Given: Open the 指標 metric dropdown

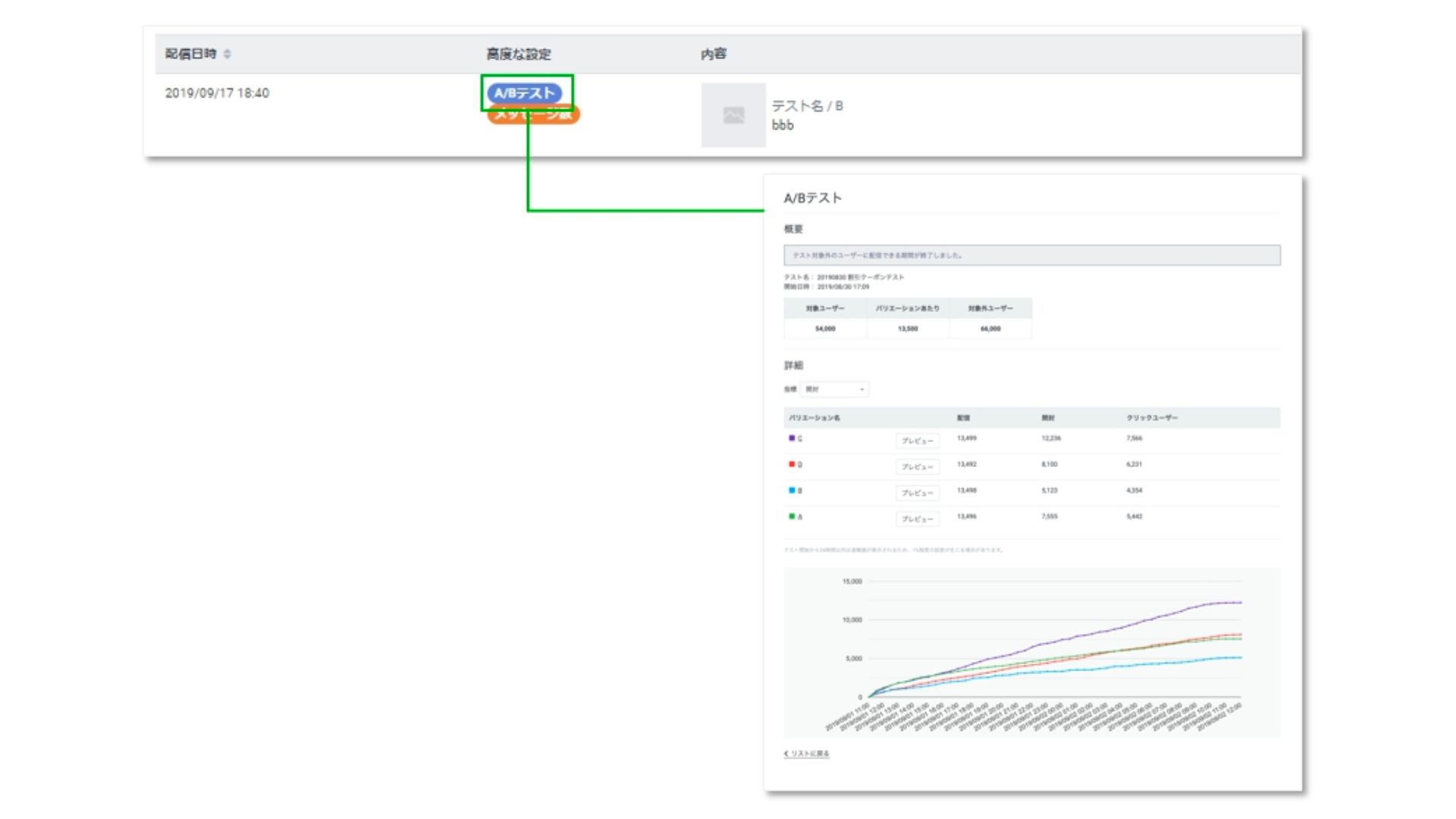Looking at the screenshot, I should click(x=834, y=389).
